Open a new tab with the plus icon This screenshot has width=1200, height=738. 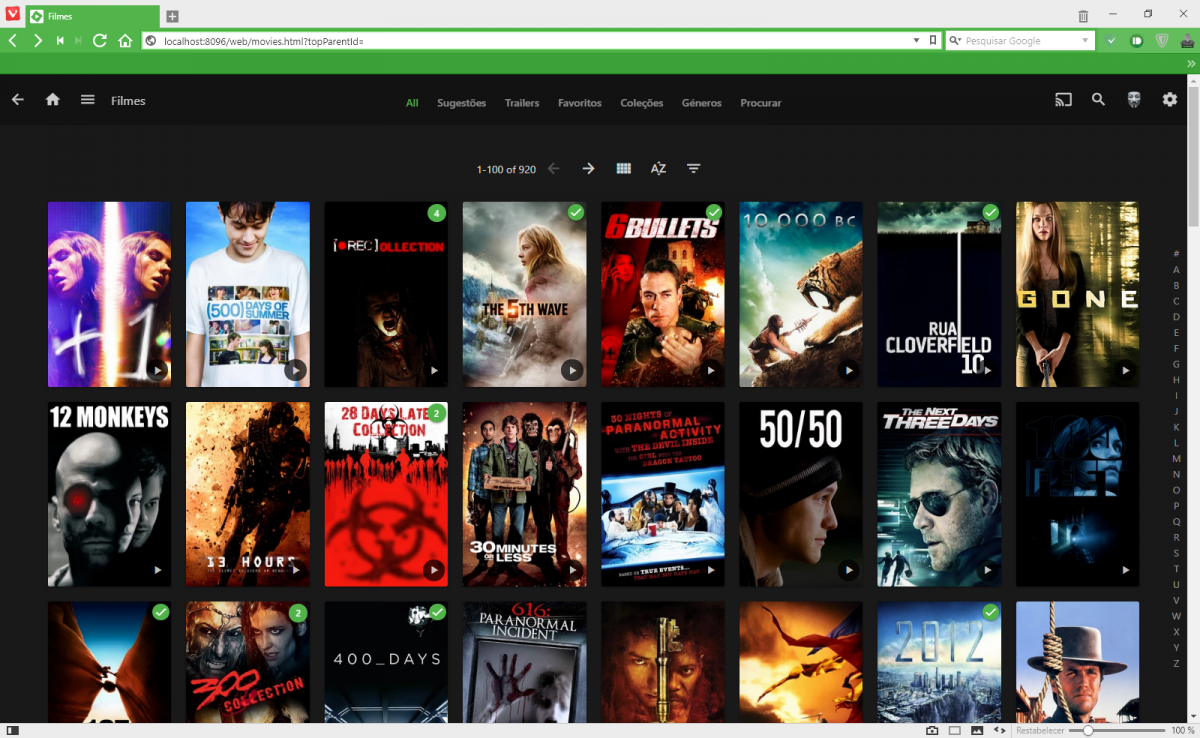coord(172,16)
